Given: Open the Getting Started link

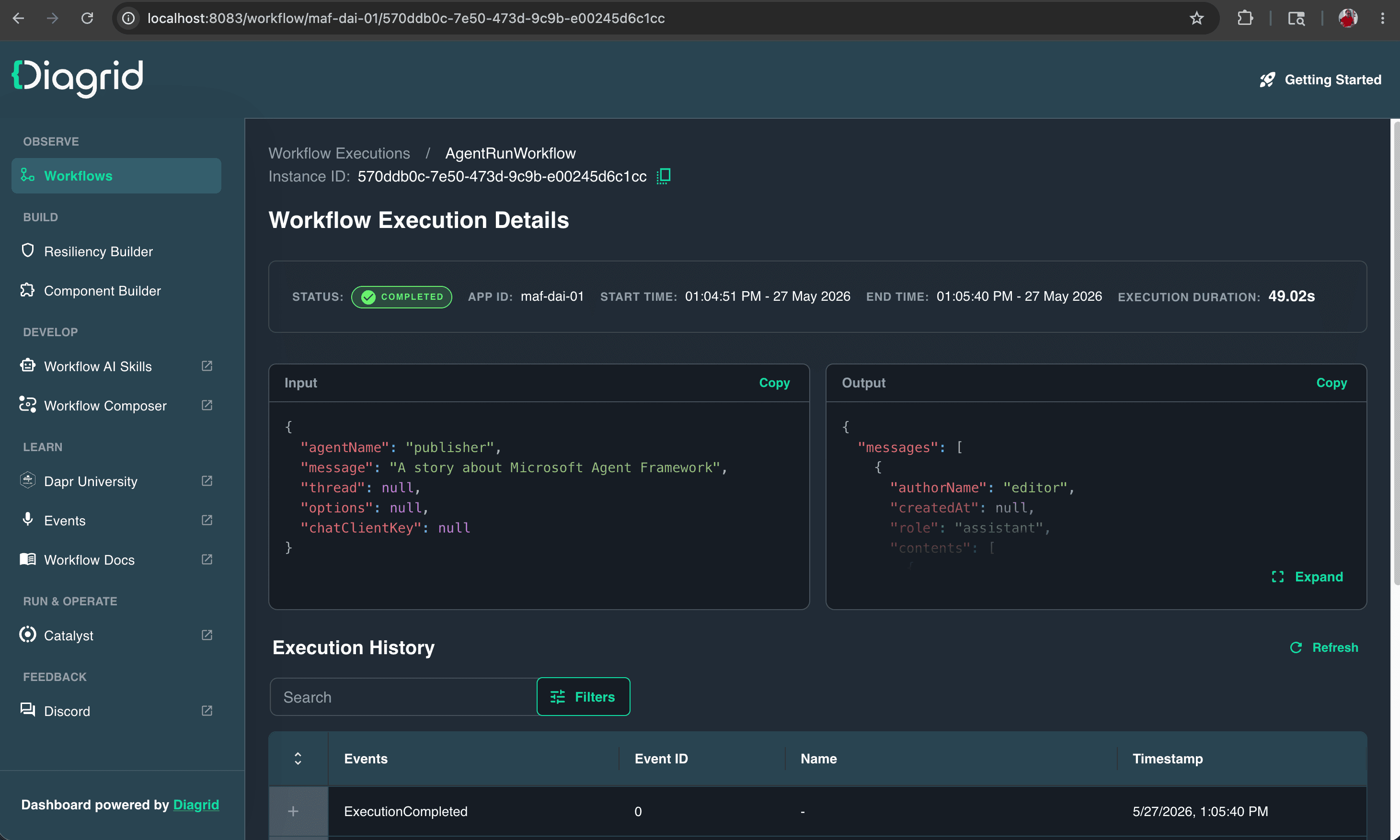Looking at the screenshot, I should pyautogui.click(x=1320, y=80).
